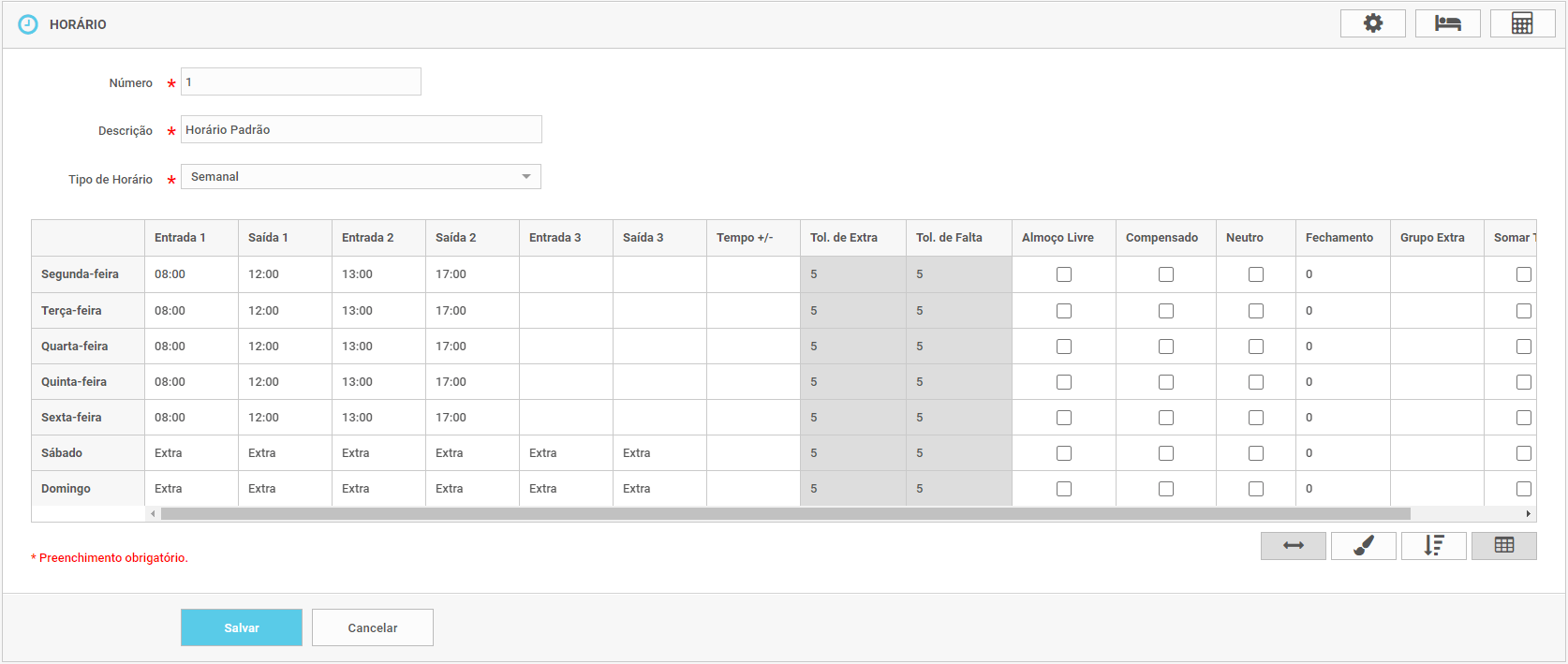
Task: Click the scrollbar right arrow in table
Action: pos(1528,514)
